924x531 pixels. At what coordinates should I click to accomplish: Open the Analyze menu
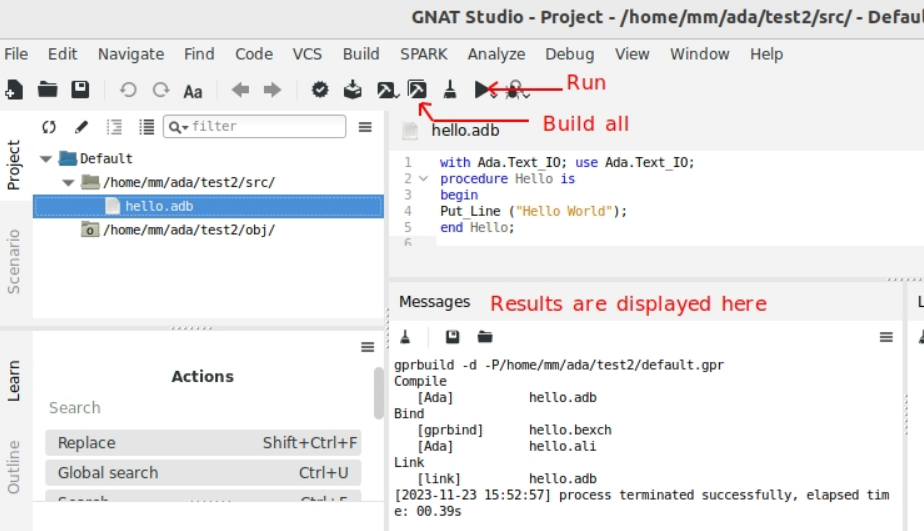[x=496, y=54]
